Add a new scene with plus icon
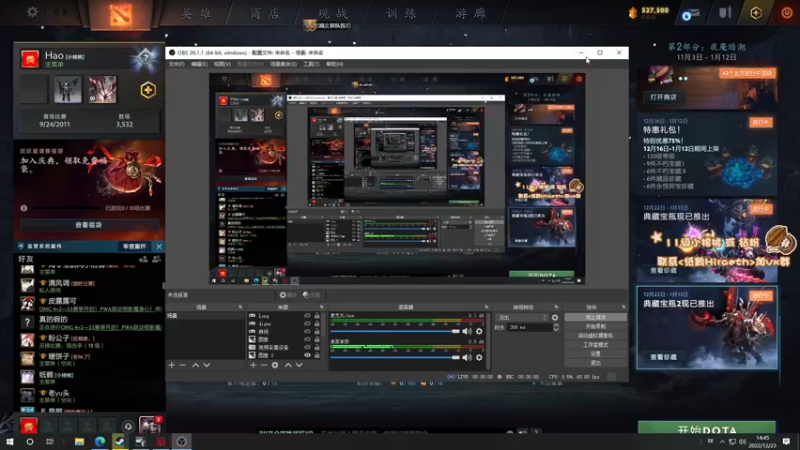Viewport: 800px width, 450px height. coord(171,365)
